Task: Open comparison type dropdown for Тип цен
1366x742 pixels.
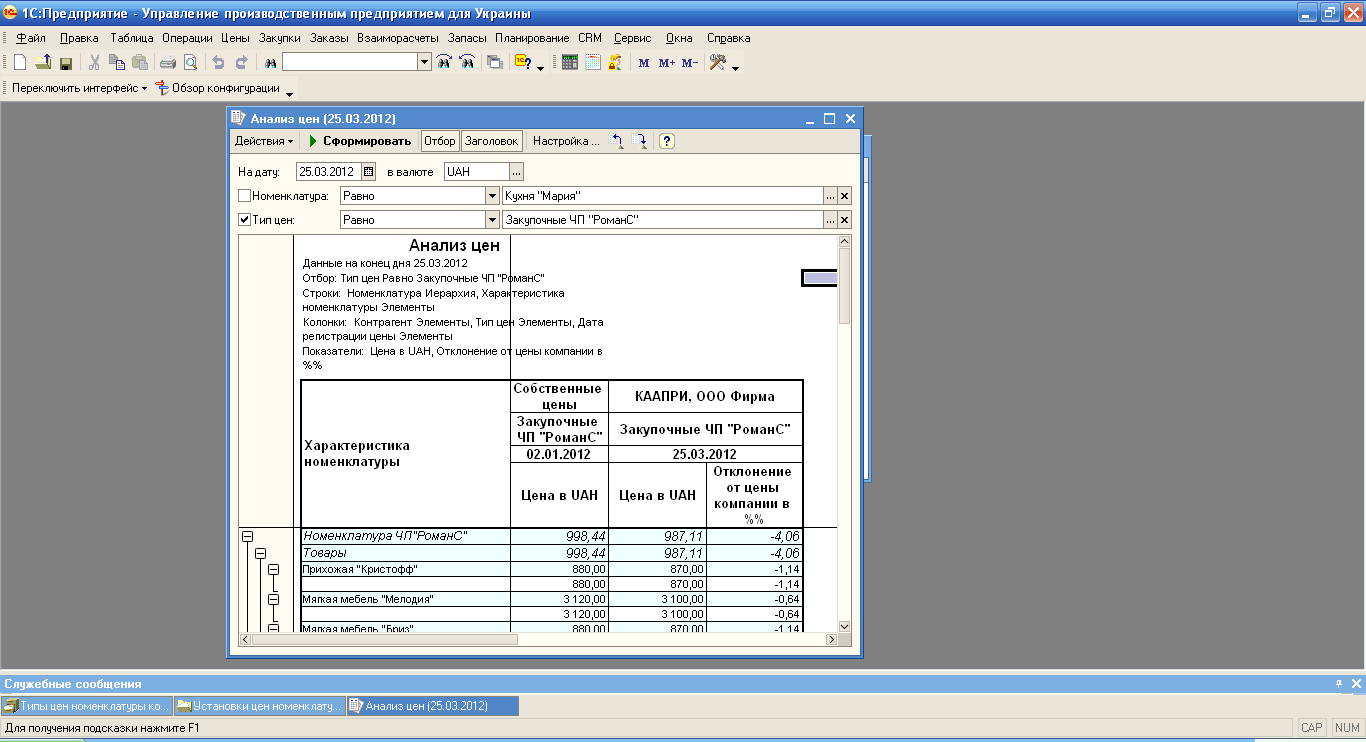Action: point(492,220)
